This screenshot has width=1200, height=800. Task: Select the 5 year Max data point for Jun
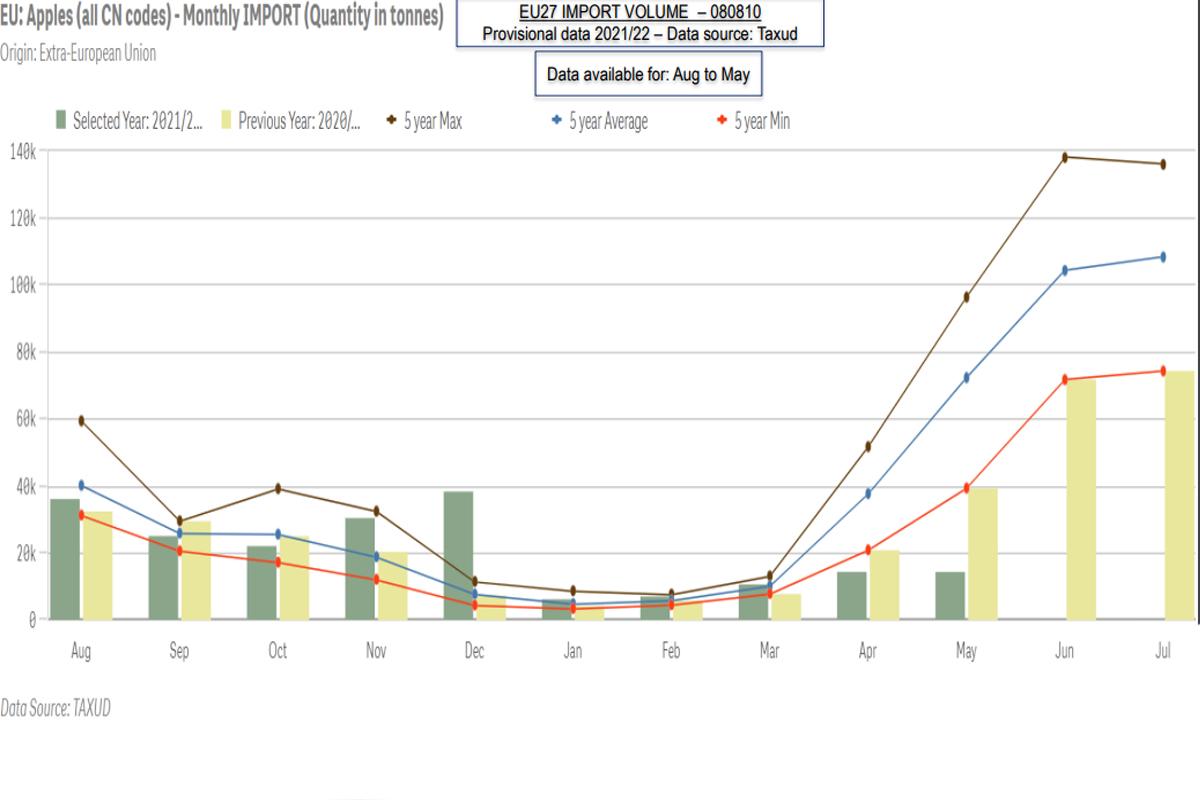click(1065, 157)
